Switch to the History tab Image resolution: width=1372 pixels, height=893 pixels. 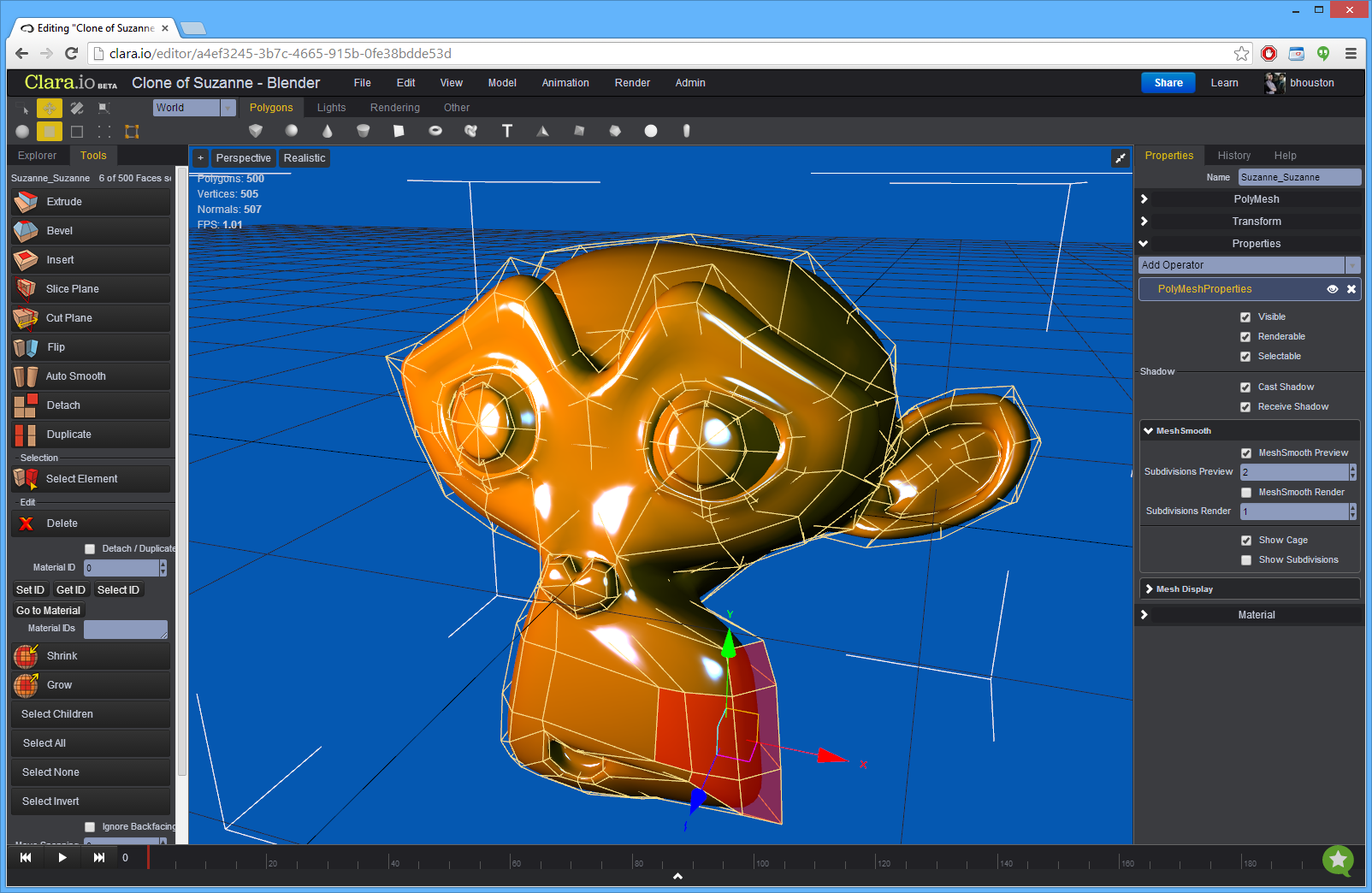pyautogui.click(x=1233, y=155)
